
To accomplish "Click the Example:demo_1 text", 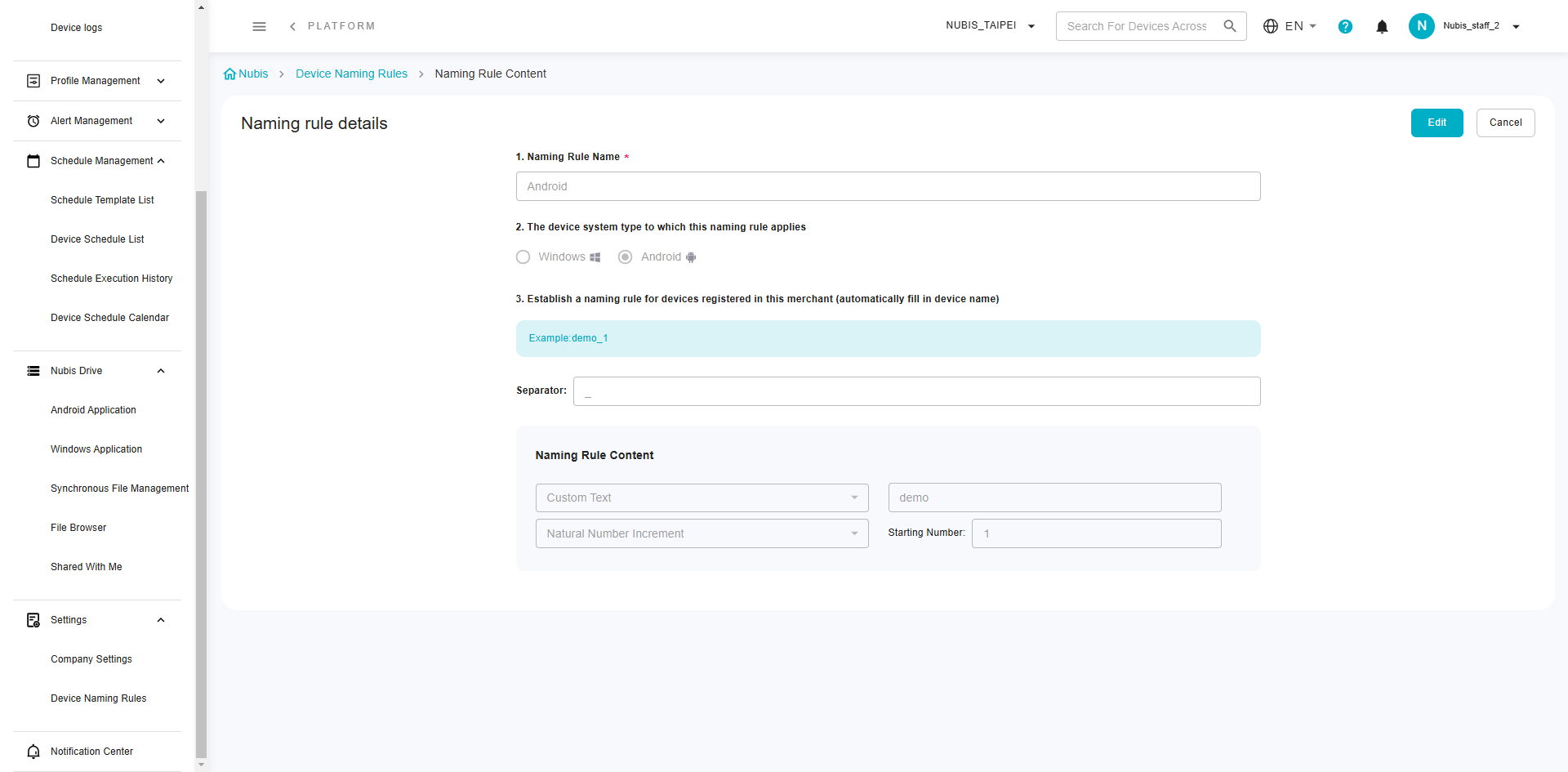I will point(568,338).
